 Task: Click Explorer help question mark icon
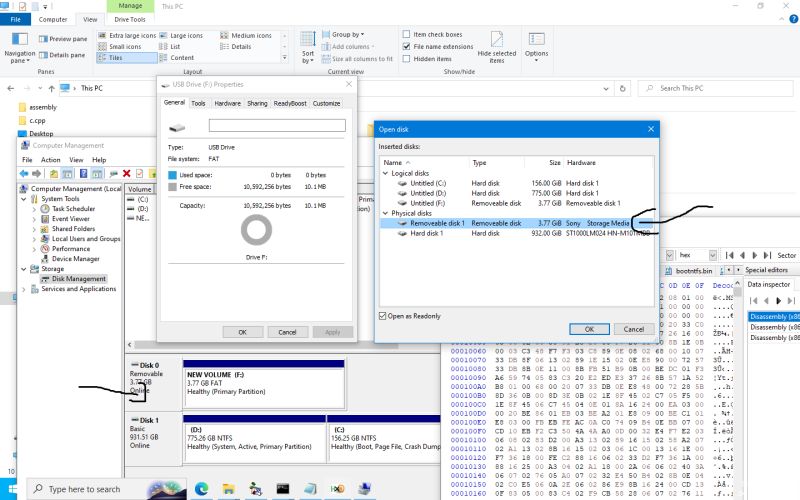[x=794, y=19]
